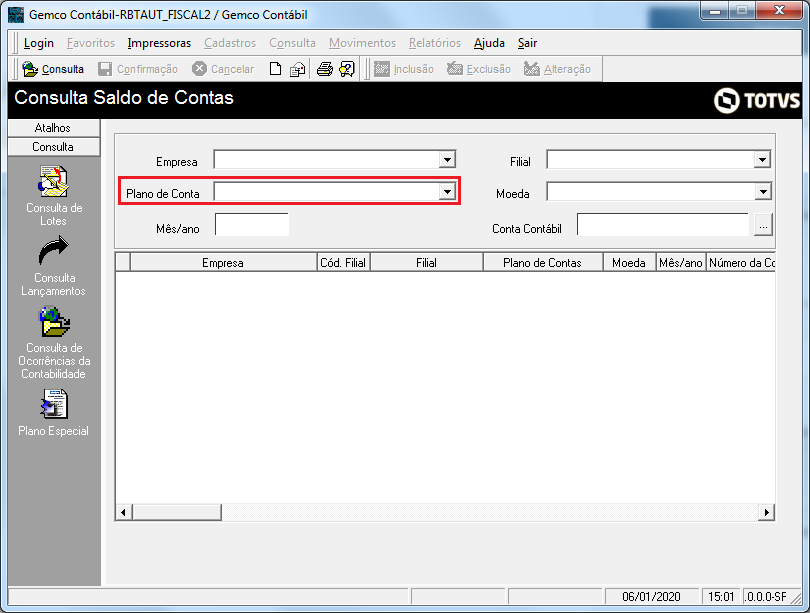Open the Impressoras menu
Image resolution: width=810 pixels, height=613 pixels.
[159, 43]
